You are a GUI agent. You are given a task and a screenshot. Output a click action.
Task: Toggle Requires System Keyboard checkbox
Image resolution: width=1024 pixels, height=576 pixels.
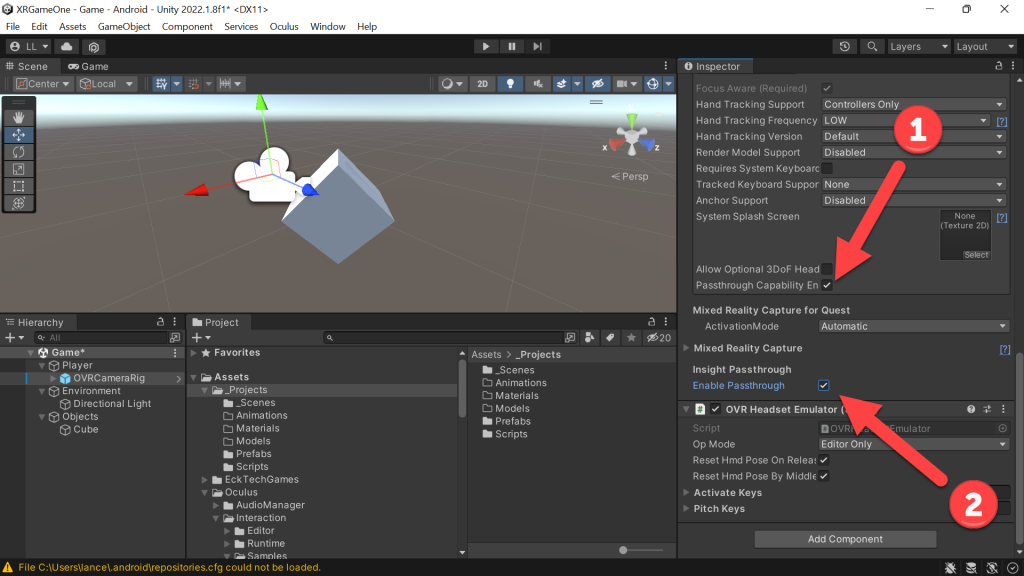tap(827, 168)
